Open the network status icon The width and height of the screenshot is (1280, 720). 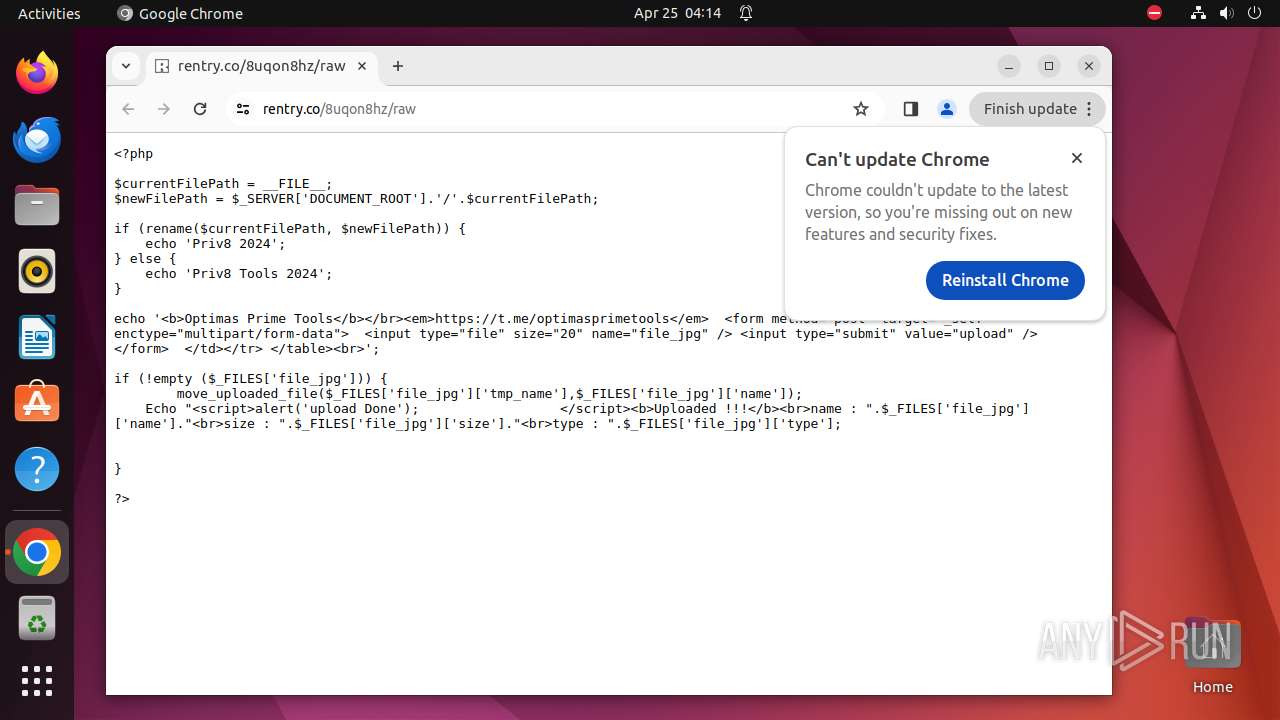[1199, 13]
